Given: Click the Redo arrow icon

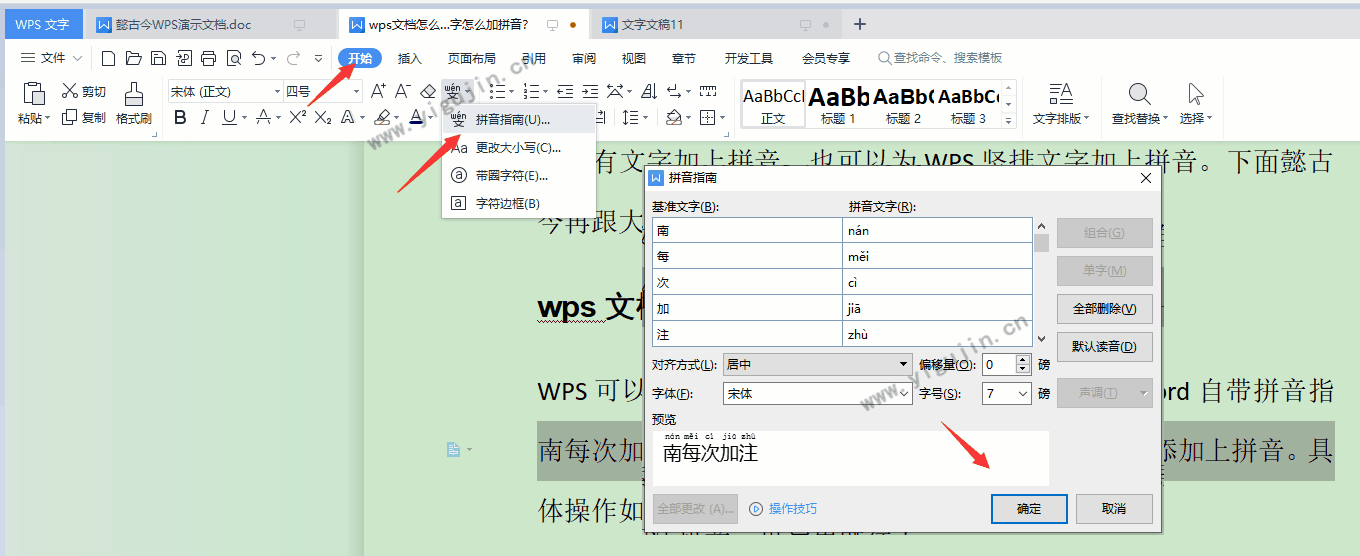Looking at the screenshot, I should click(x=293, y=58).
